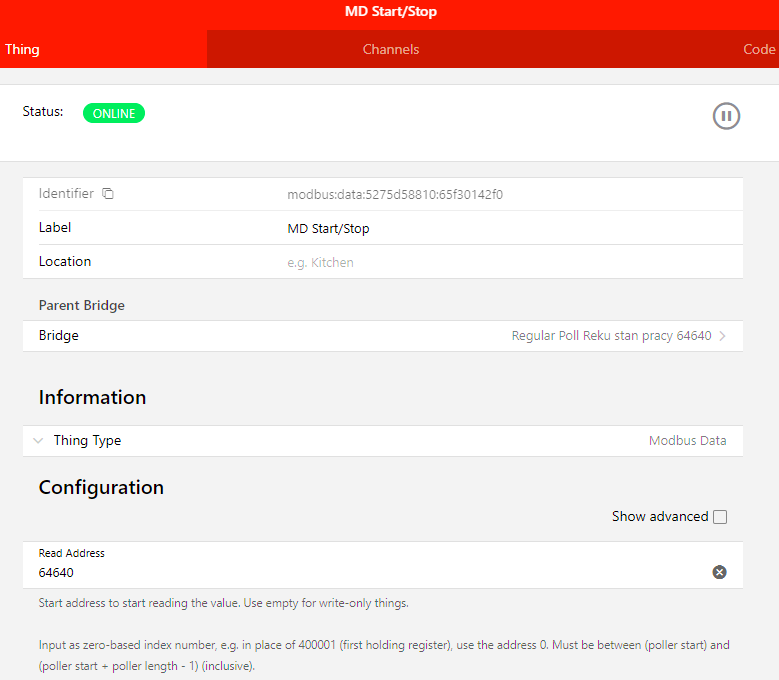Click the ONLINE status badge
Screen dimensions: 779x680
[x=114, y=113]
